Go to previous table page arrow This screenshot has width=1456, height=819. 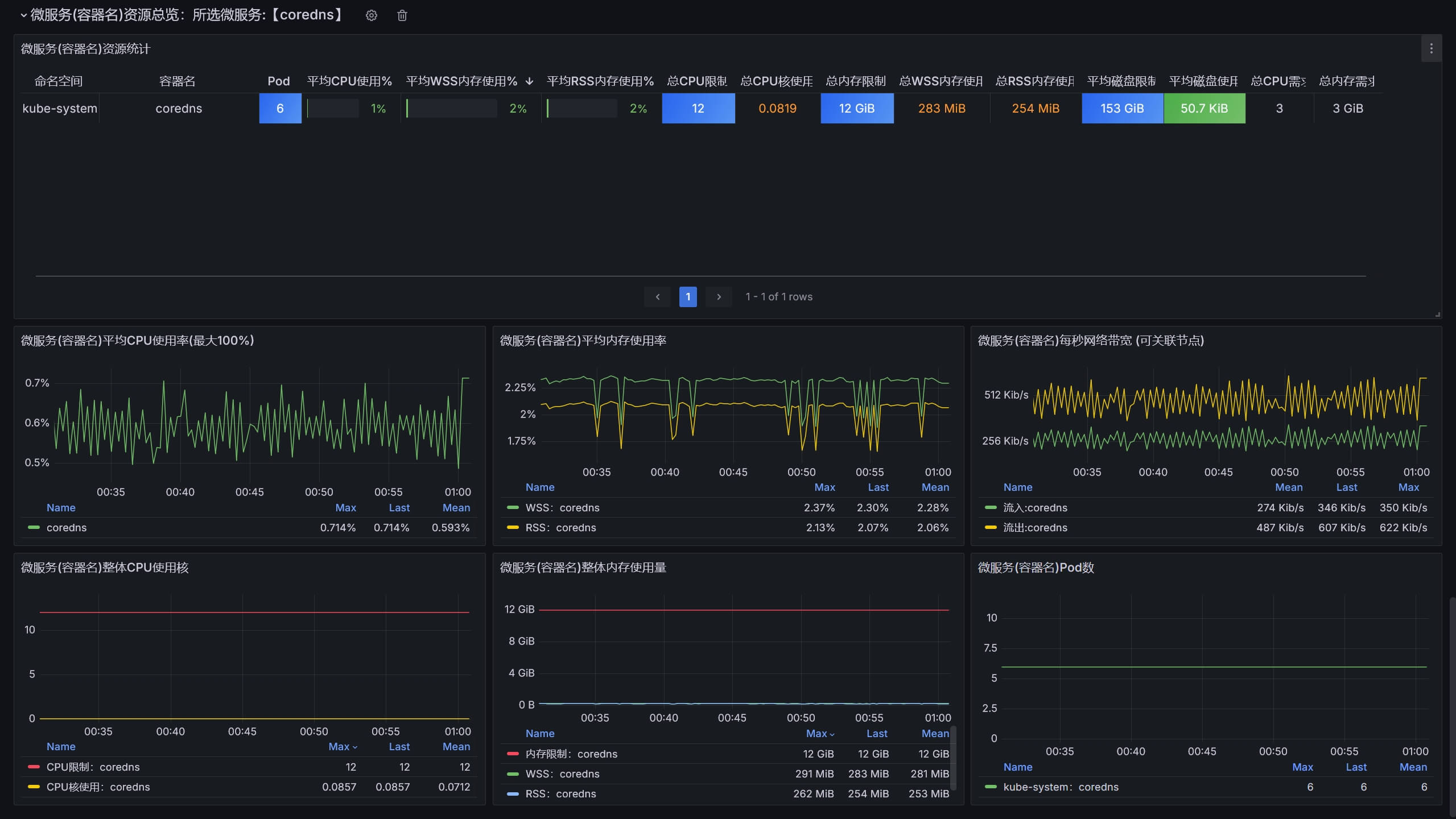pyautogui.click(x=657, y=297)
